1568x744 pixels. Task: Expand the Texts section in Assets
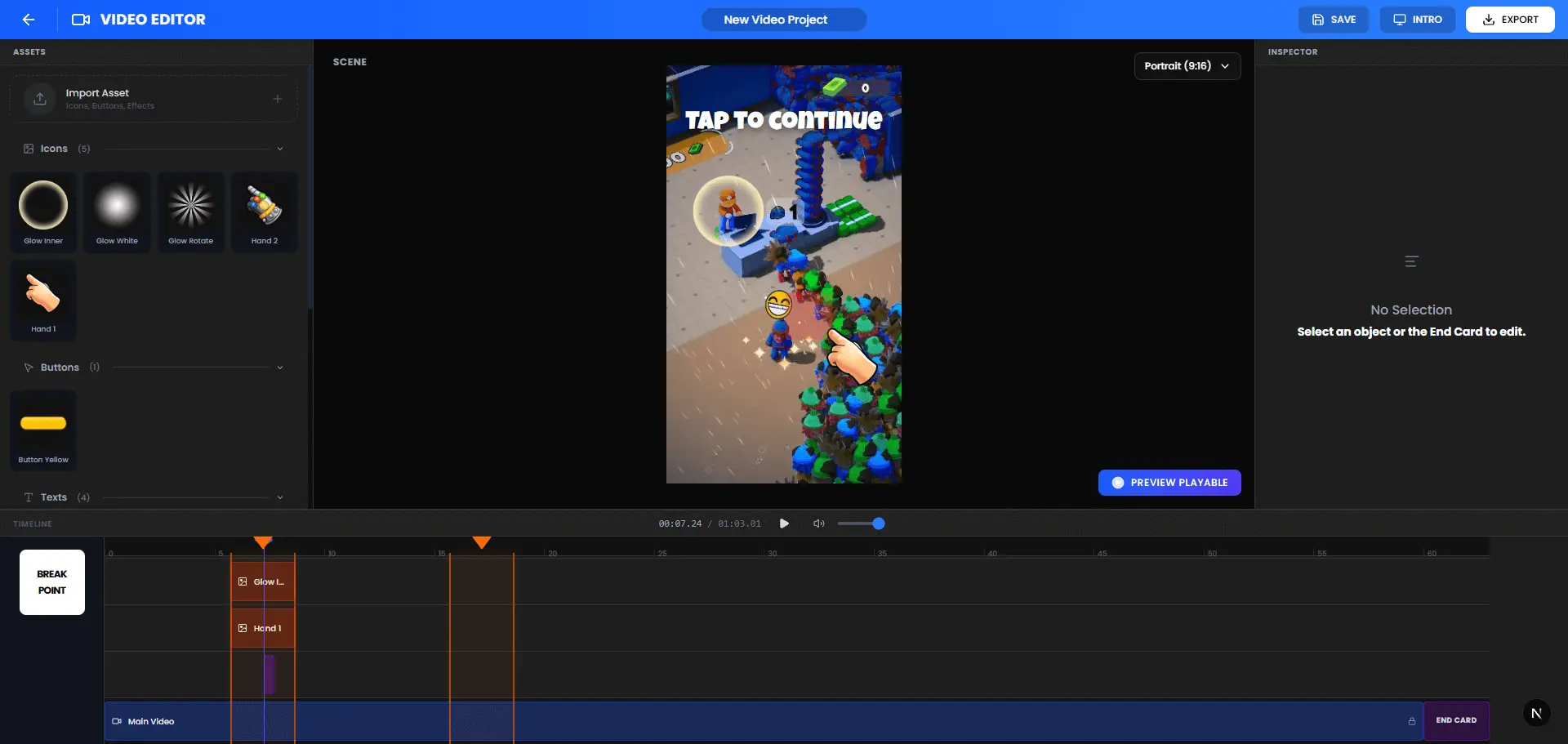[281, 497]
